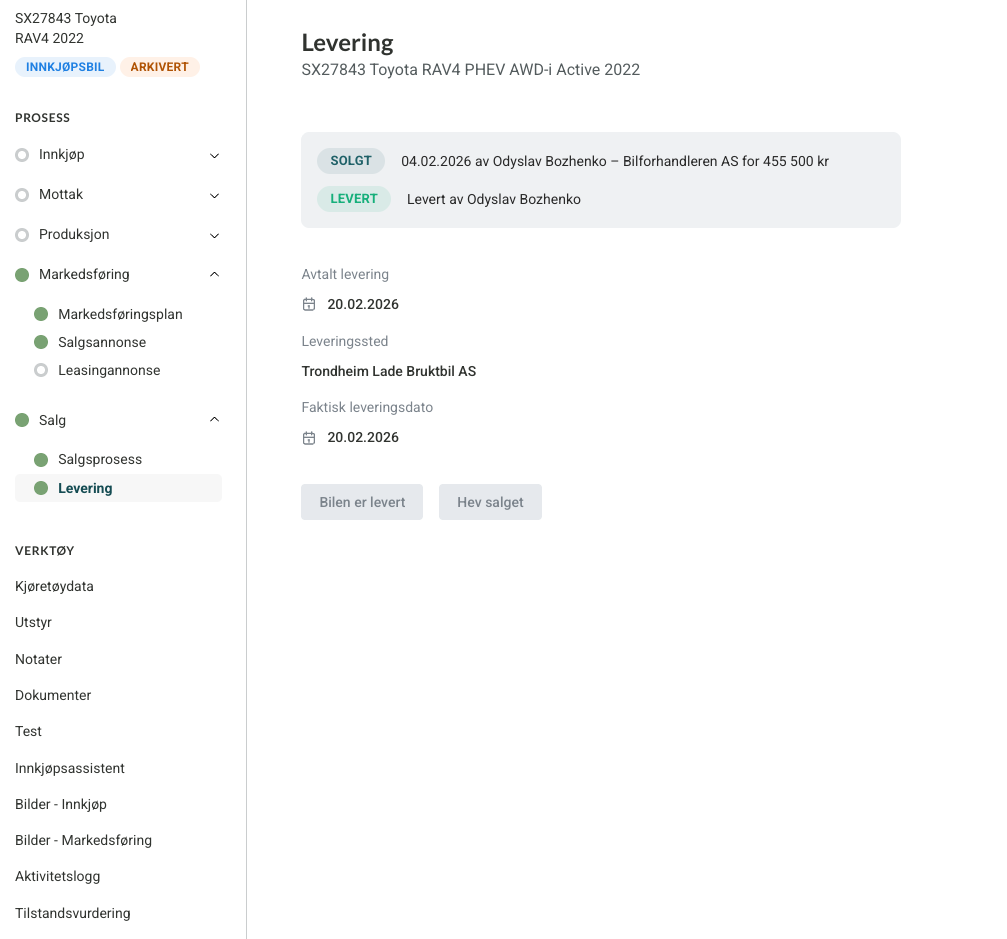This screenshot has width=1007, height=939.
Task: Collapse the Salg section chevron
Action: click(x=214, y=420)
